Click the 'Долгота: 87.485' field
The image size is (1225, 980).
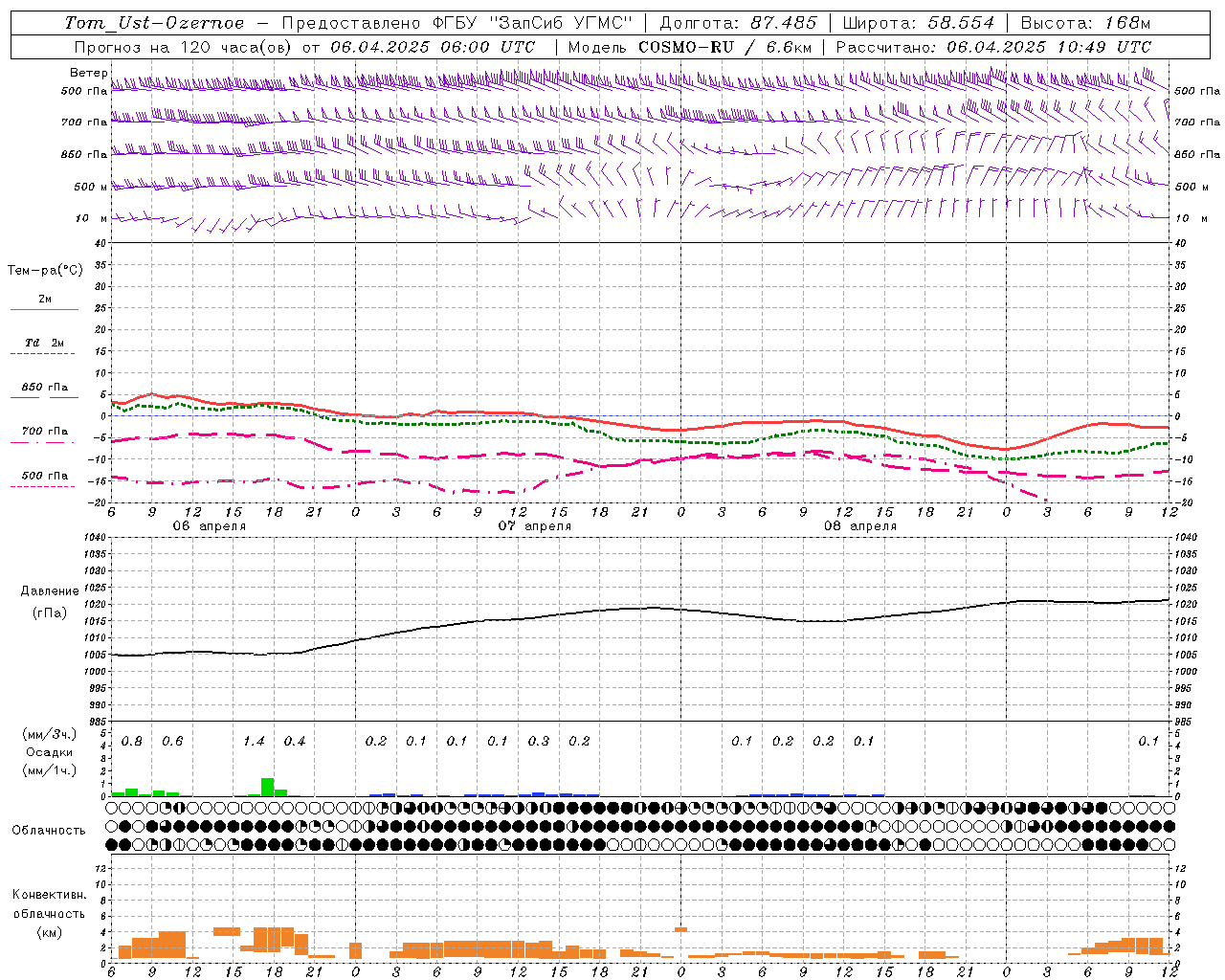[739, 23]
